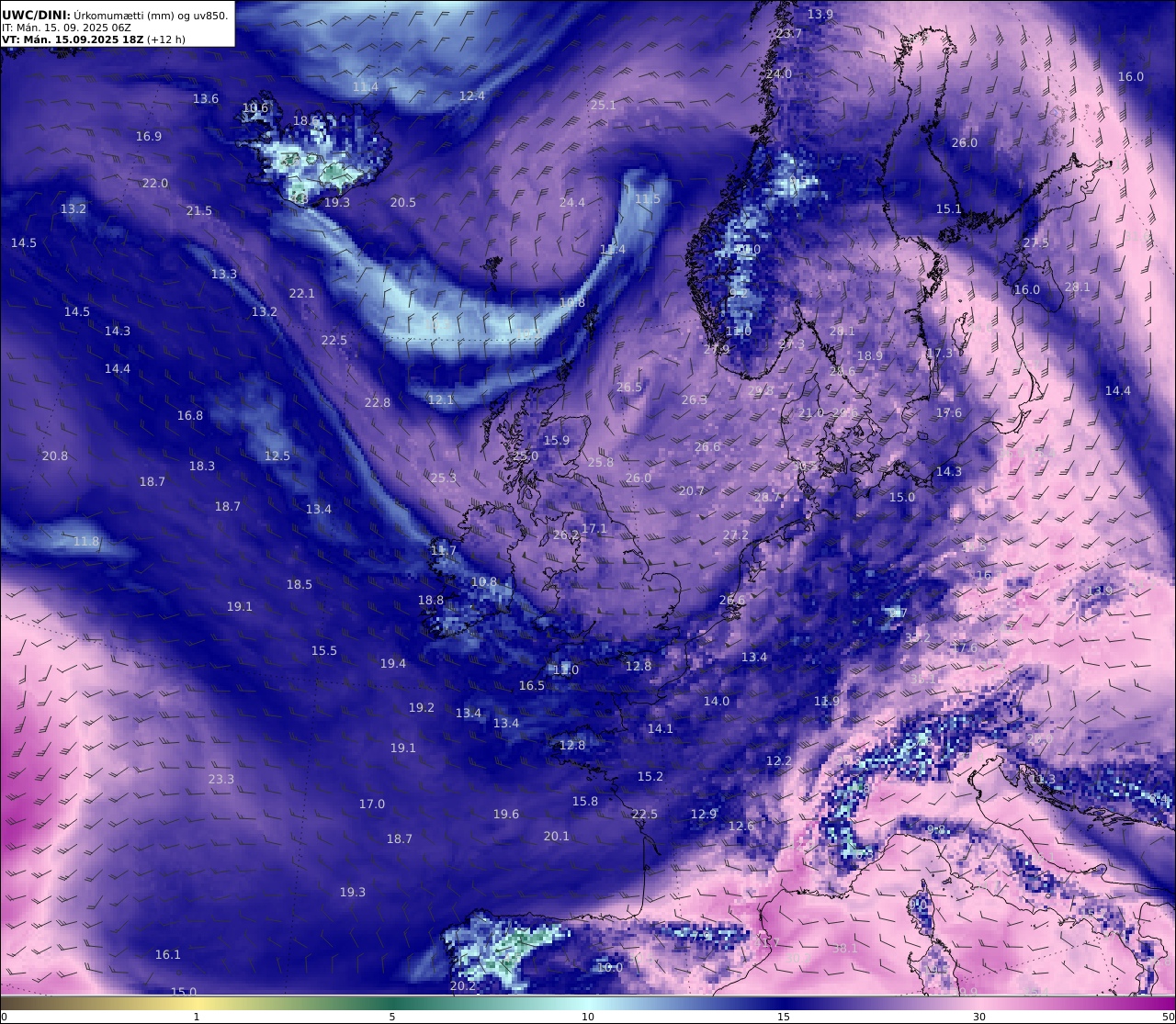Click the 25.1 value label

(x=603, y=106)
